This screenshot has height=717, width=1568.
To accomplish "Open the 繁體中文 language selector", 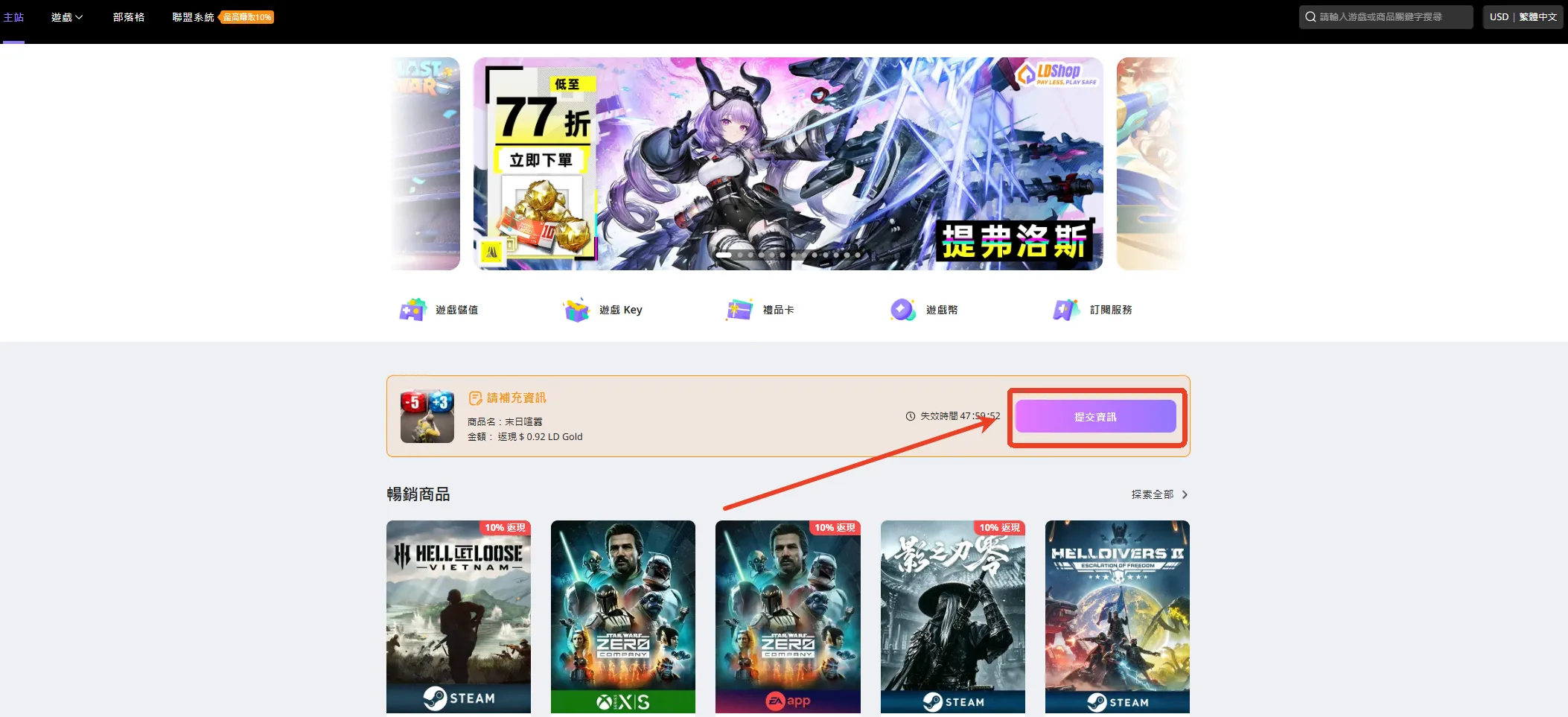I will click(1538, 17).
